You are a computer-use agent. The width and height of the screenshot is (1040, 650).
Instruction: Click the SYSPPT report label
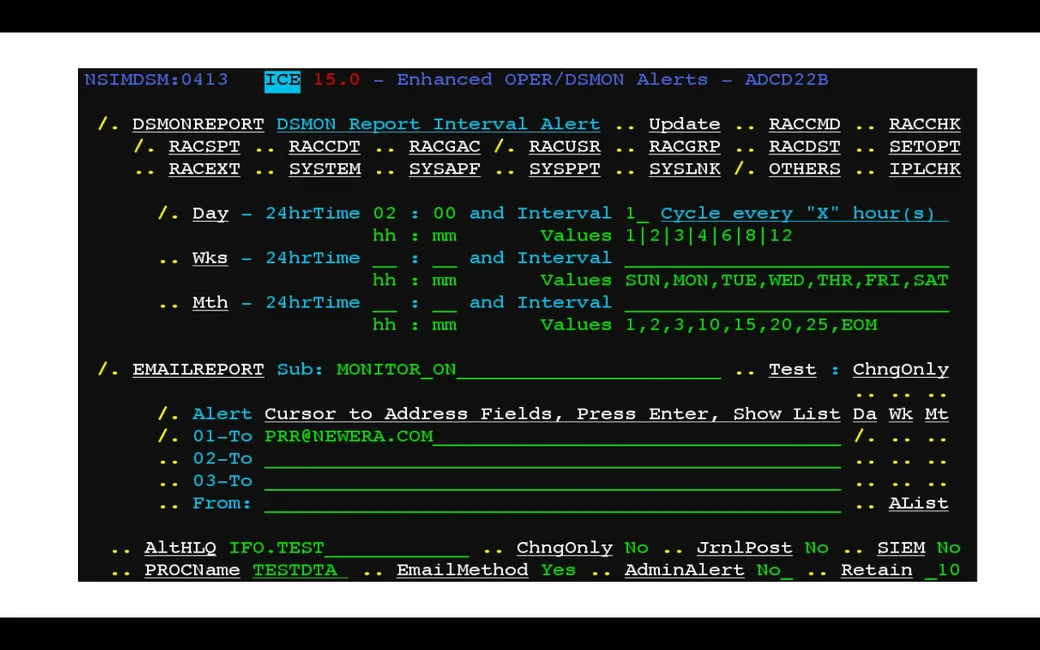(x=564, y=169)
